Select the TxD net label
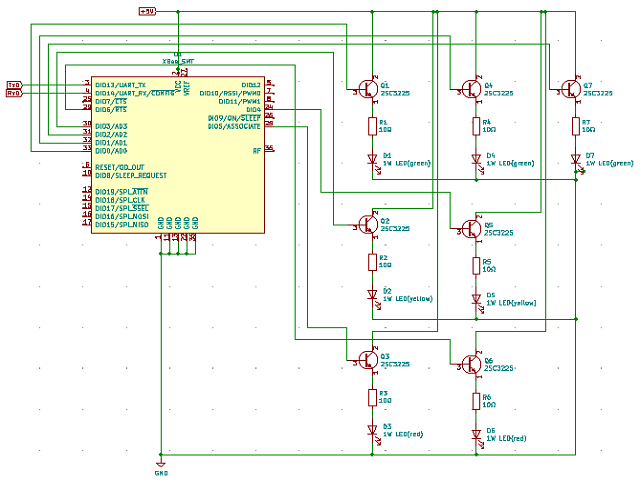 tap(14, 85)
